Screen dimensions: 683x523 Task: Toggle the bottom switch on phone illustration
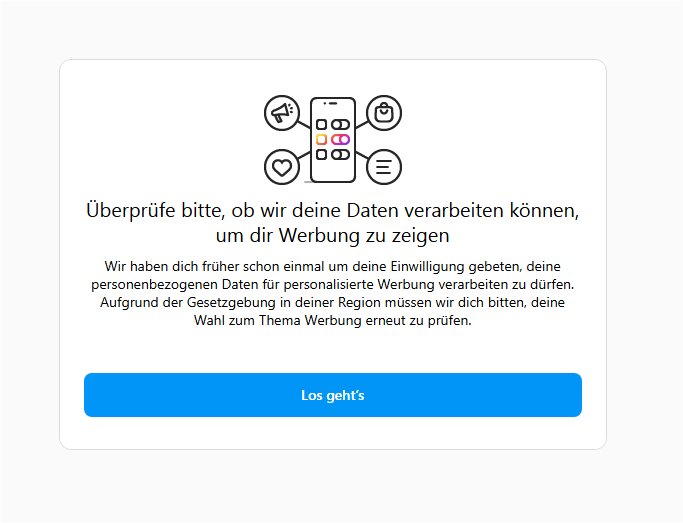point(340,154)
